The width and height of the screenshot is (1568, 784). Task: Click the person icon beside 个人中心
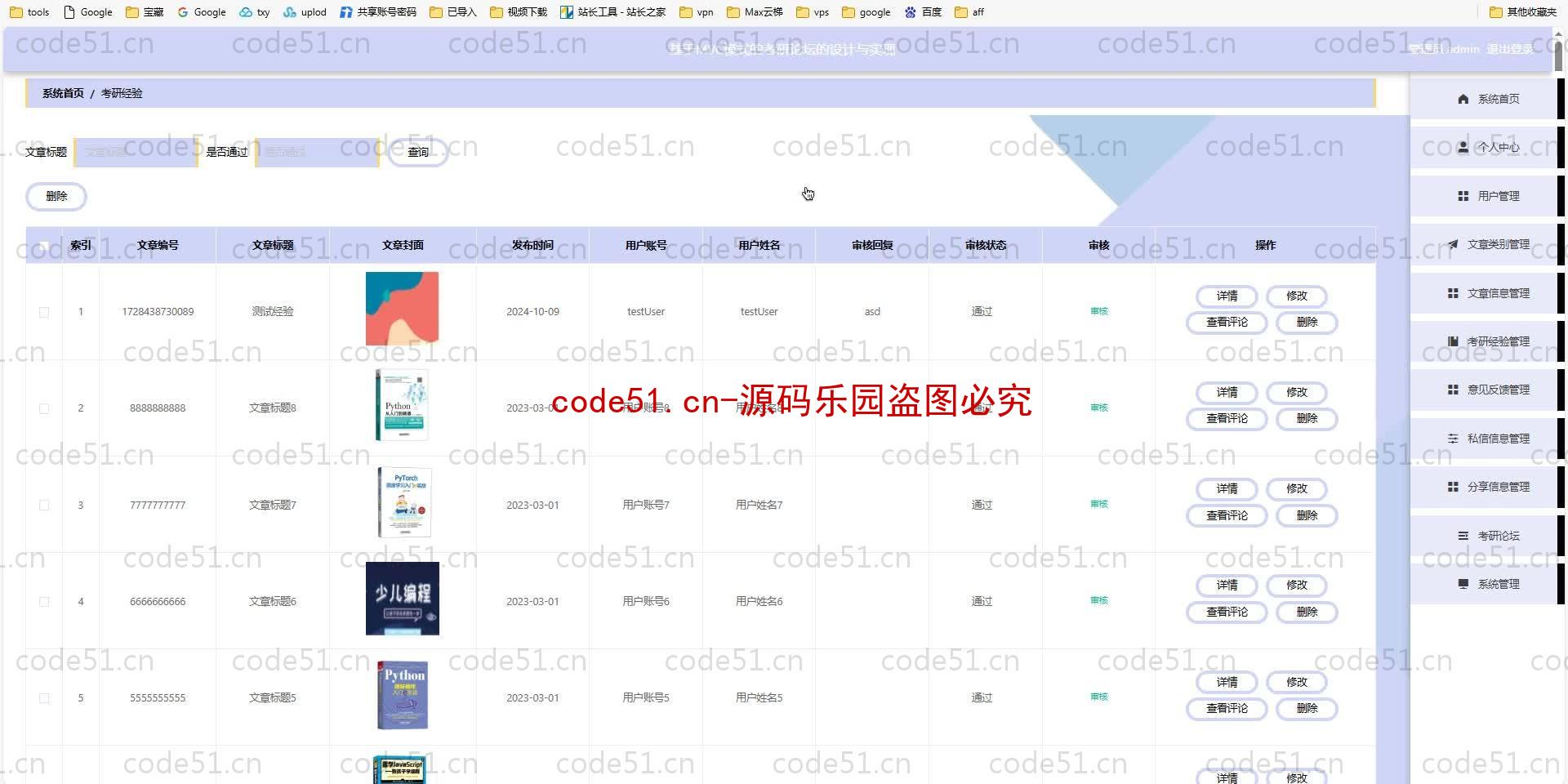[x=1463, y=147]
